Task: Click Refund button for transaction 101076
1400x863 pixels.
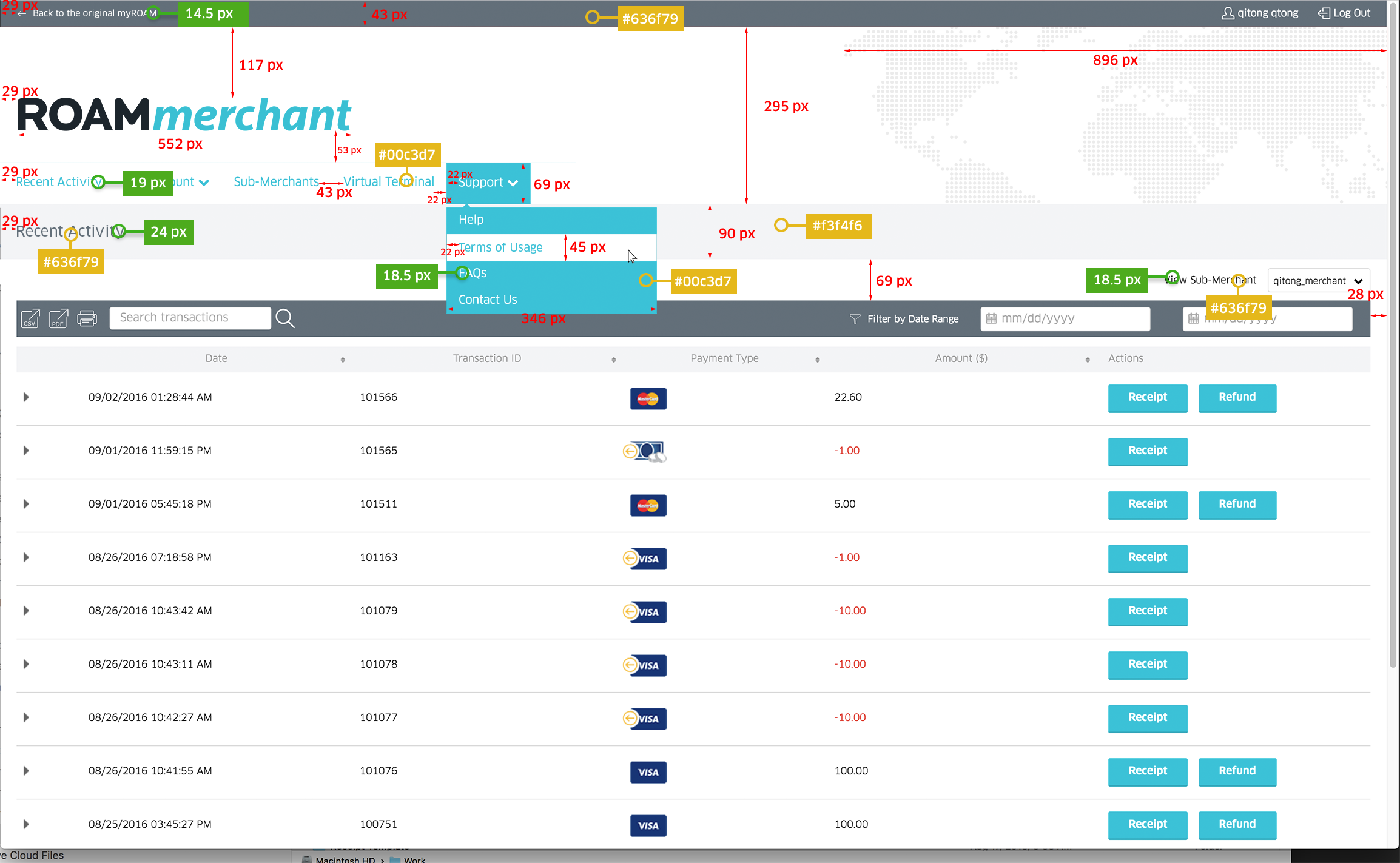Action: pyautogui.click(x=1237, y=771)
